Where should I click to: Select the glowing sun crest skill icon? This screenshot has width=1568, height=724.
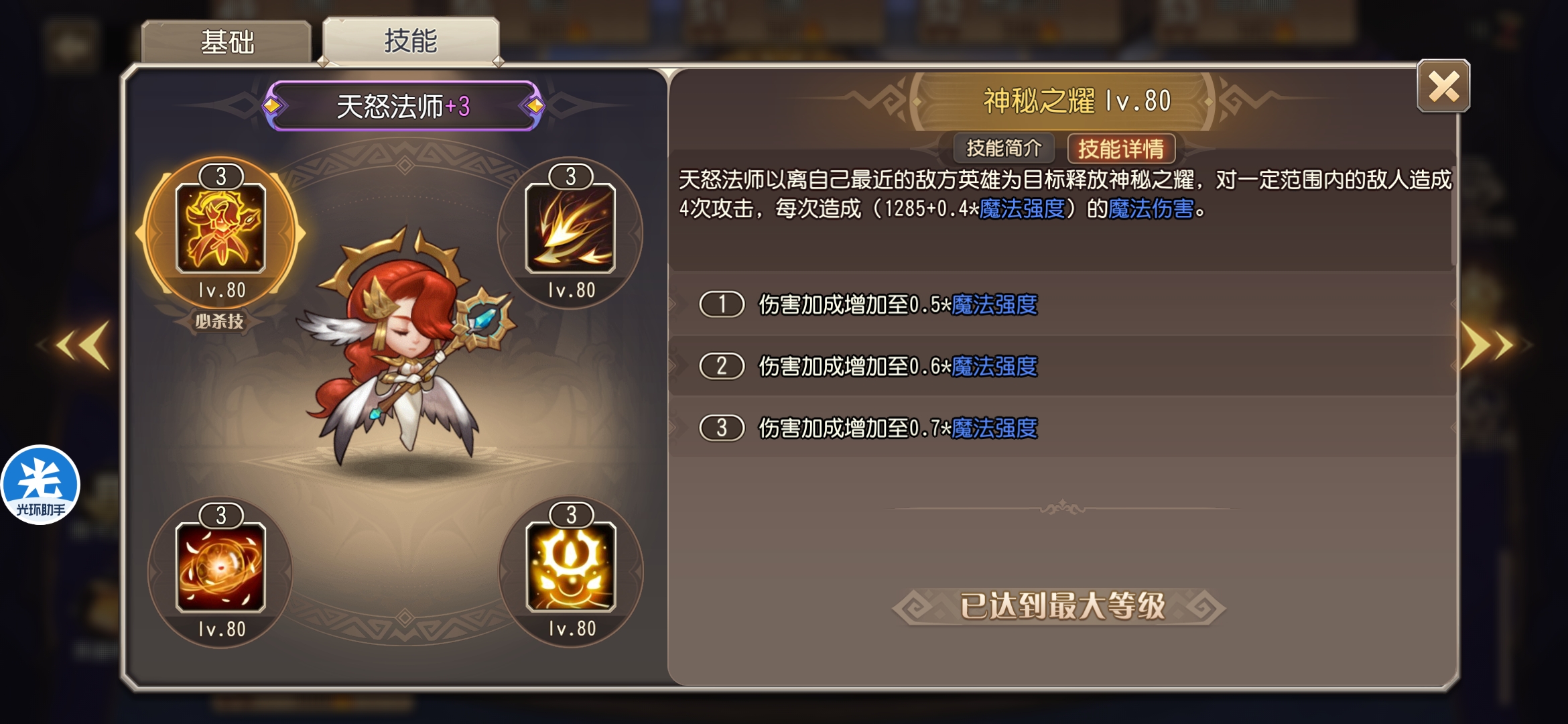(x=571, y=567)
